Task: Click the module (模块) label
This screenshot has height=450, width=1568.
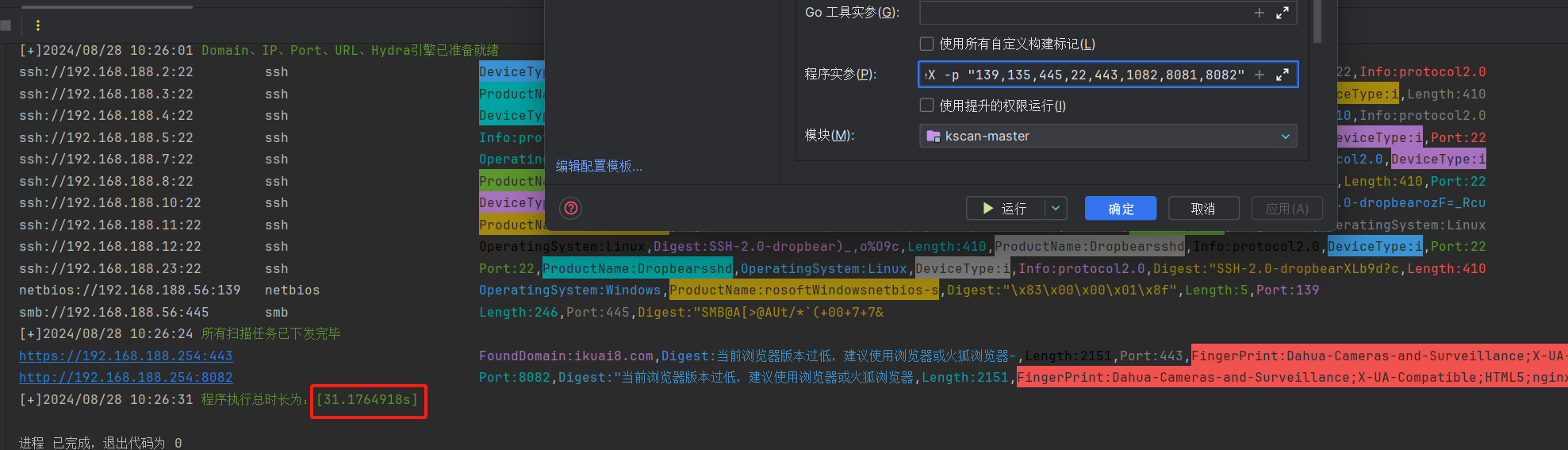Action: click(x=830, y=136)
